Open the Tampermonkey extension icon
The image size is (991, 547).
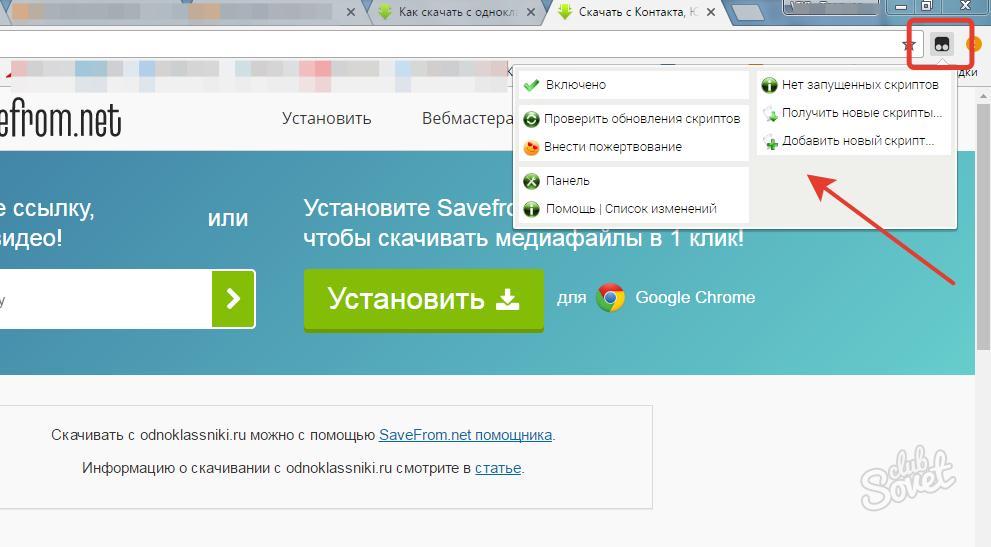(942, 45)
